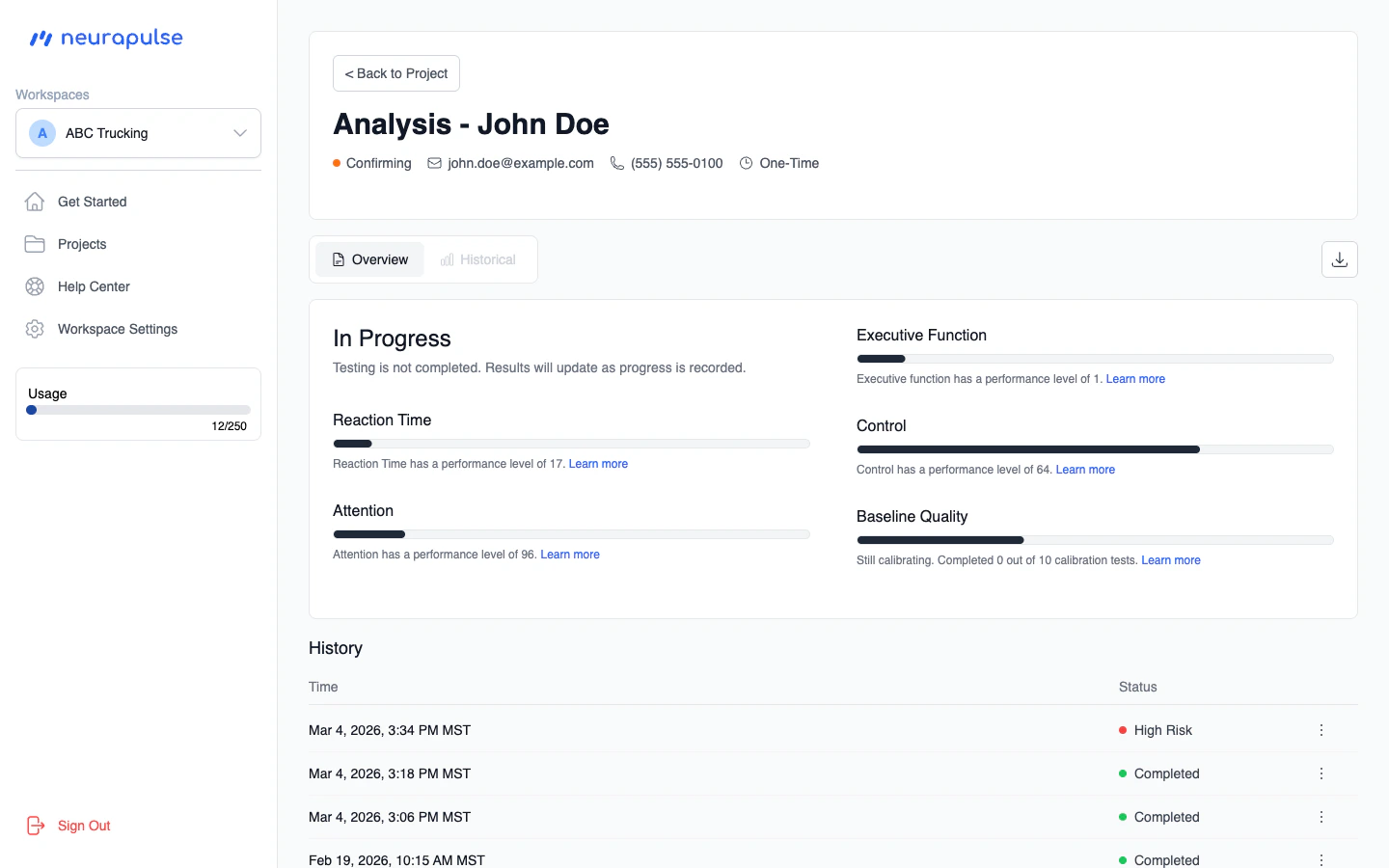
Task: Expand the ABC Trucking workspace dropdown
Action: 239,133
